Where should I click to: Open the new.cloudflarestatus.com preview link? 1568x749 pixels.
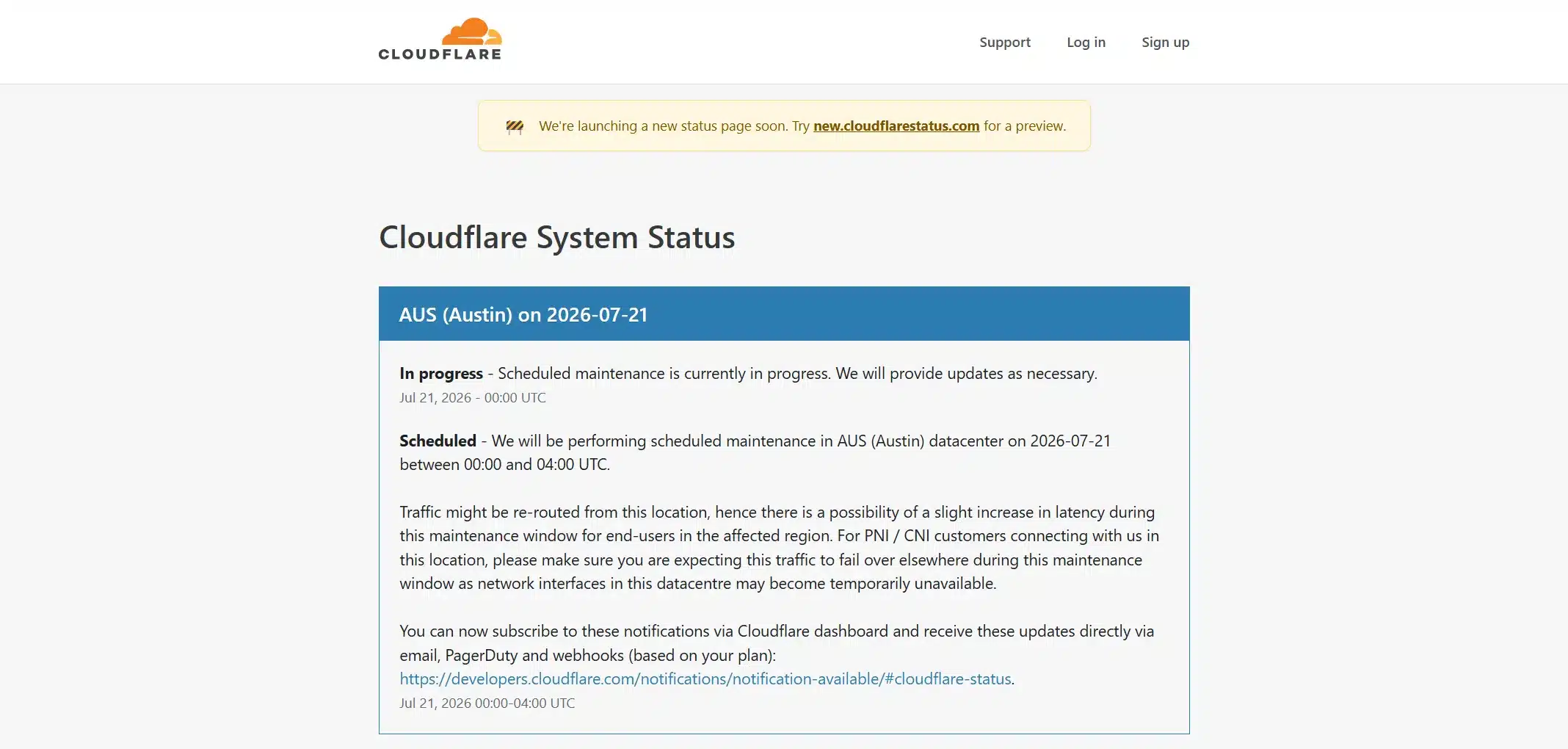coord(896,126)
